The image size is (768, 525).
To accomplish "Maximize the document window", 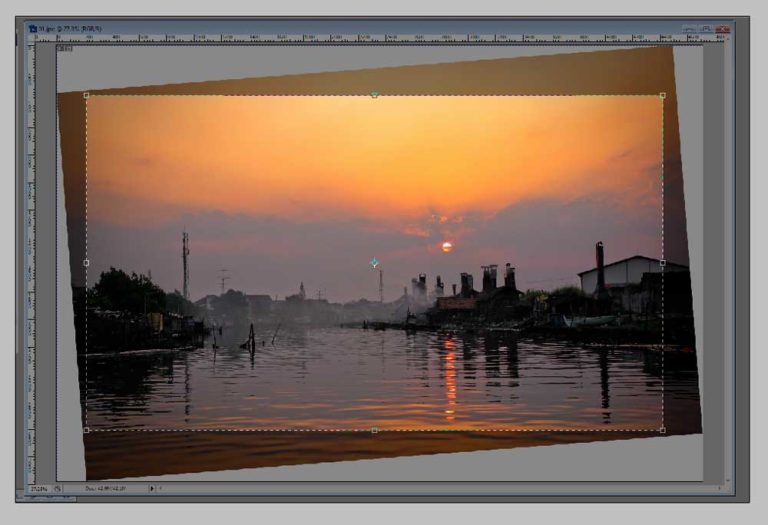I will click(706, 29).
